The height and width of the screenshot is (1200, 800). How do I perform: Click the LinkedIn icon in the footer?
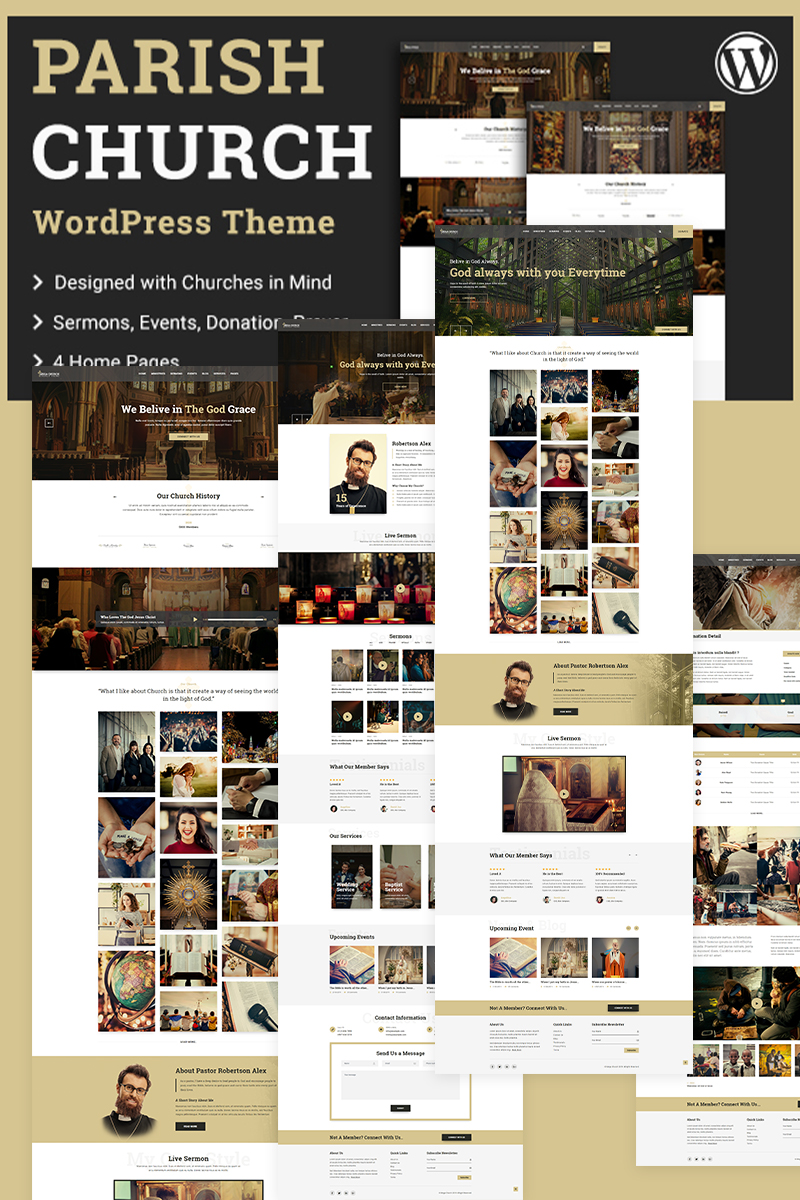(x=514, y=1066)
